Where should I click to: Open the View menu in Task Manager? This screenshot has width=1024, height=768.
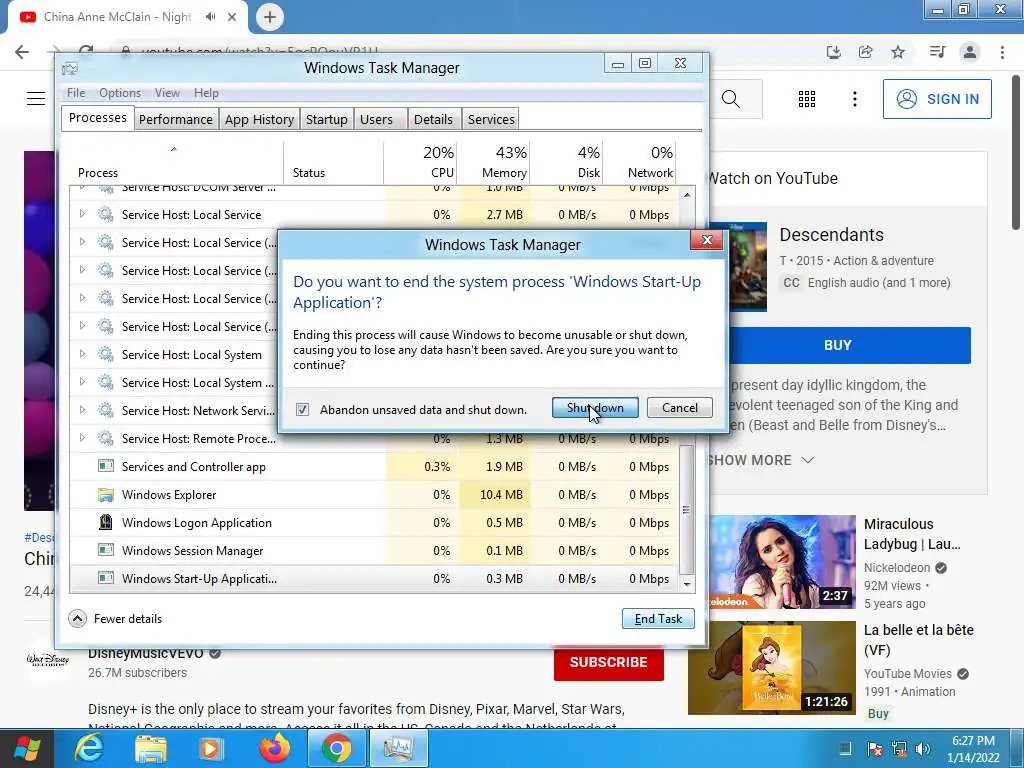click(167, 93)
